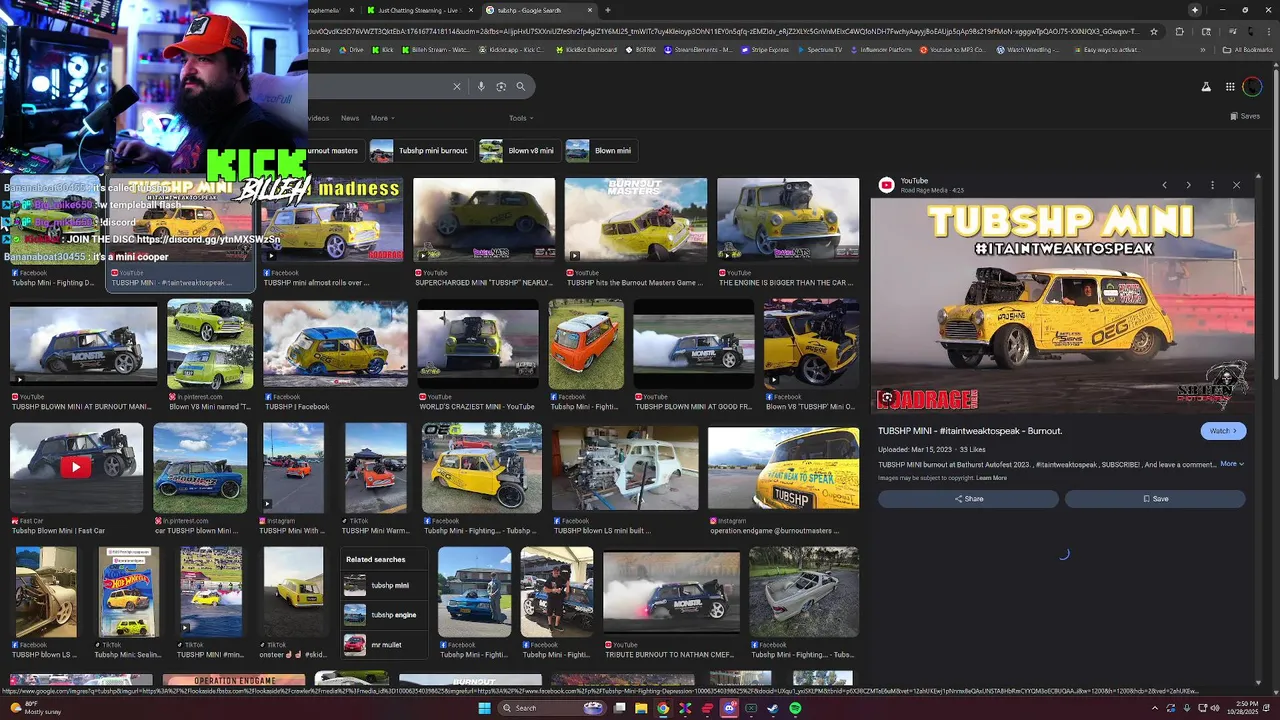Switch to Just Chatting Streaming tab
Screen dimensions: 1280x720
tap(418, 10)
